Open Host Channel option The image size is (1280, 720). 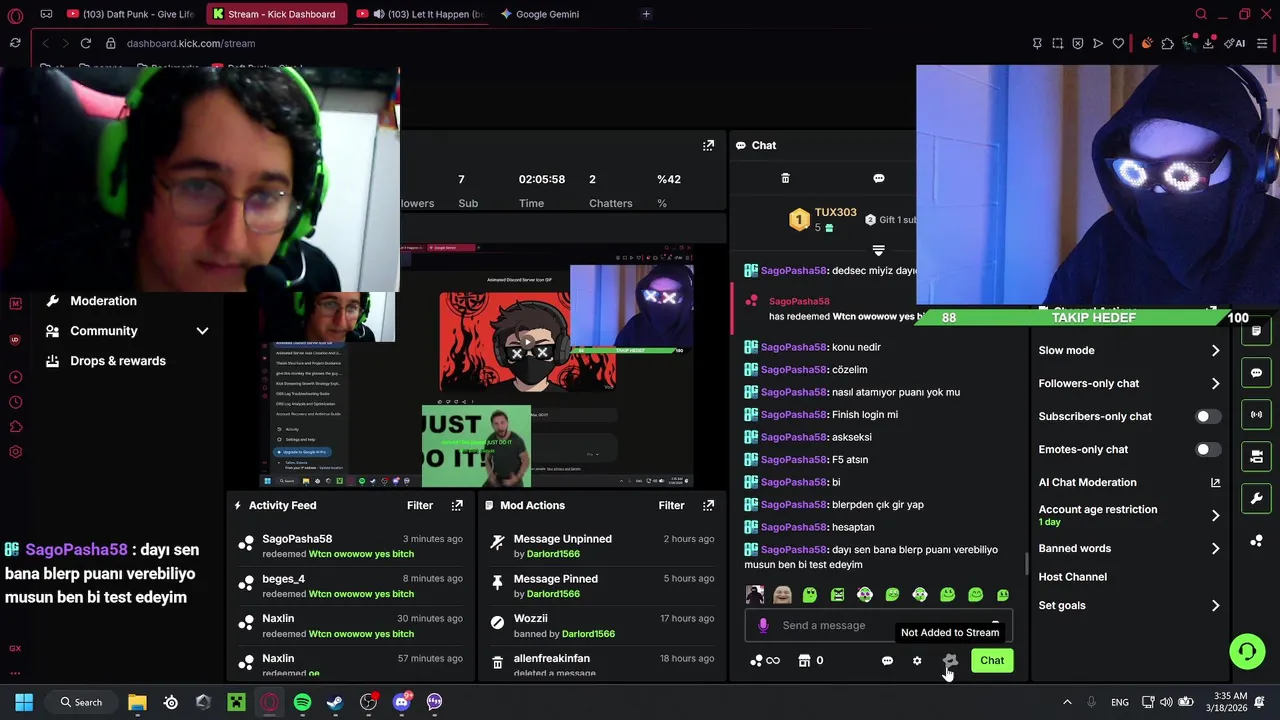(x=1072, y=577)
